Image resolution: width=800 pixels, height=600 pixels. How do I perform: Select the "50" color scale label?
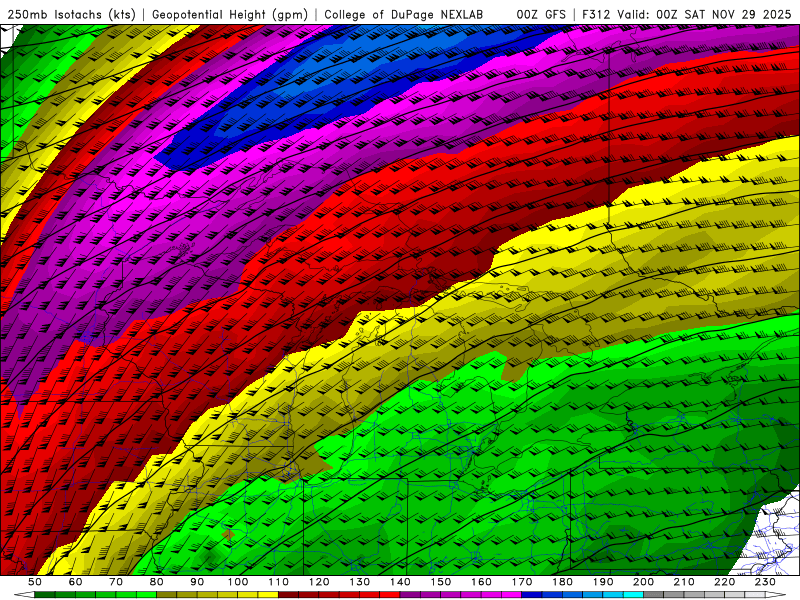pos(35,582)
